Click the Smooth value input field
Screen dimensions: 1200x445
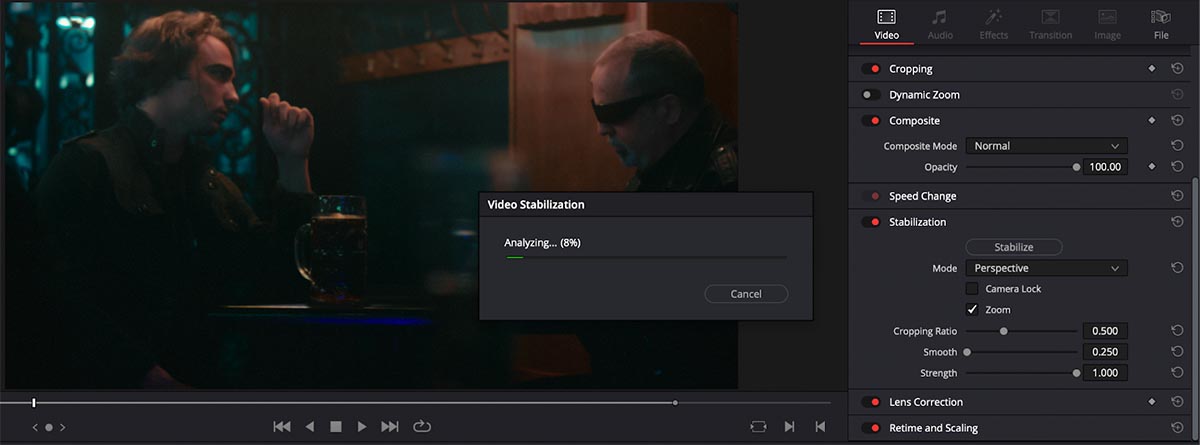[x=1105, y=352]
